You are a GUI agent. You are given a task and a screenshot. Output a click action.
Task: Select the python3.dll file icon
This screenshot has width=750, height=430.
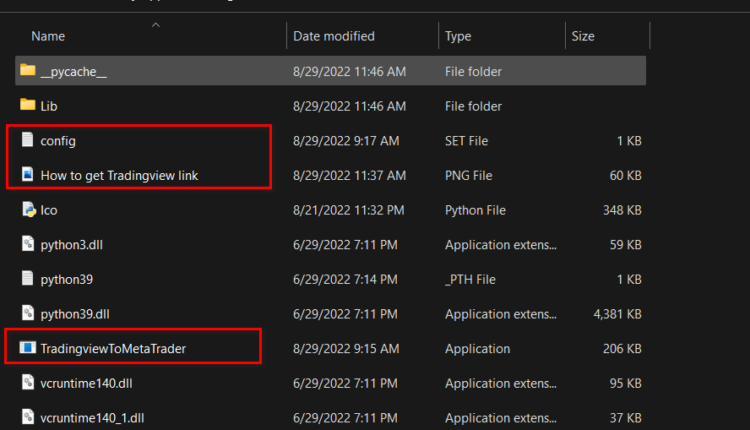click(x=28, y=243)
